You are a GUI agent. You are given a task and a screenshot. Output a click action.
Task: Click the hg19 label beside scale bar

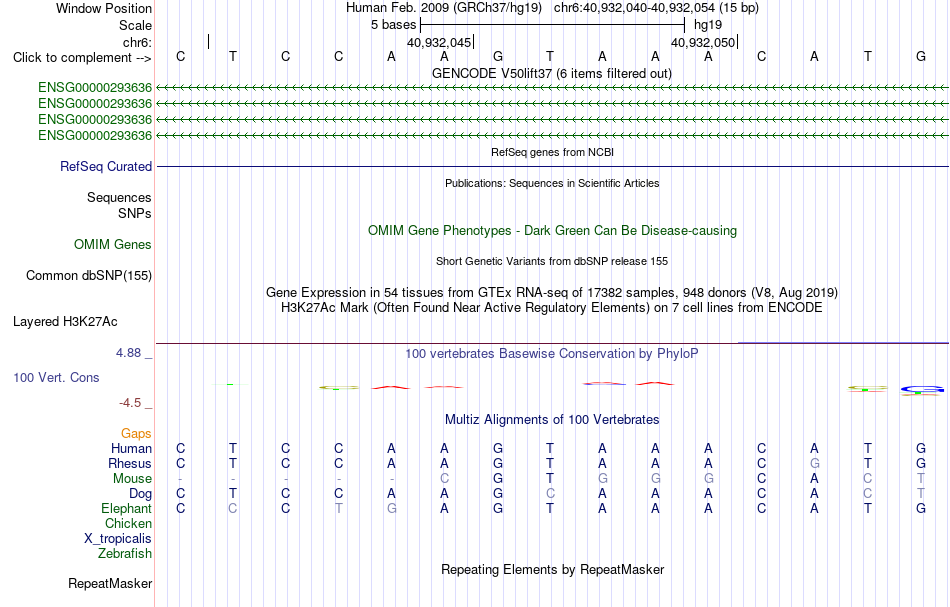708,25
